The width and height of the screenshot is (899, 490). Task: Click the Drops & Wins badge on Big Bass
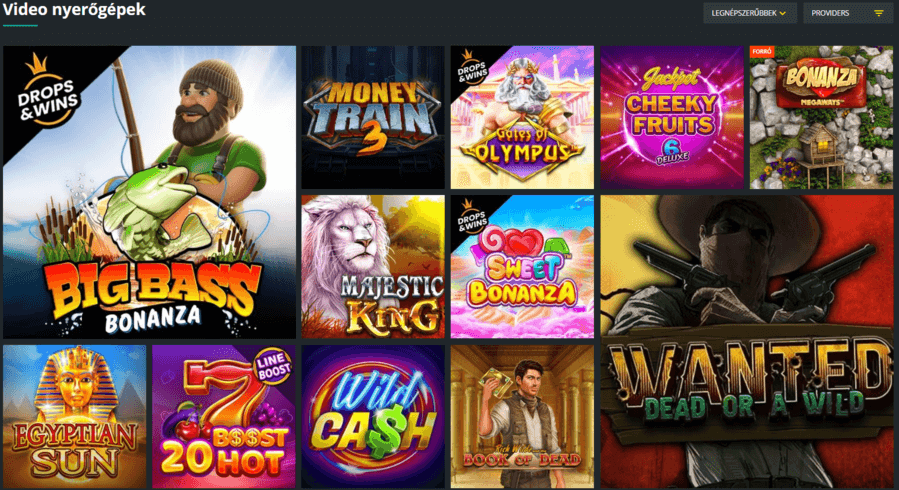coord(48,92)
